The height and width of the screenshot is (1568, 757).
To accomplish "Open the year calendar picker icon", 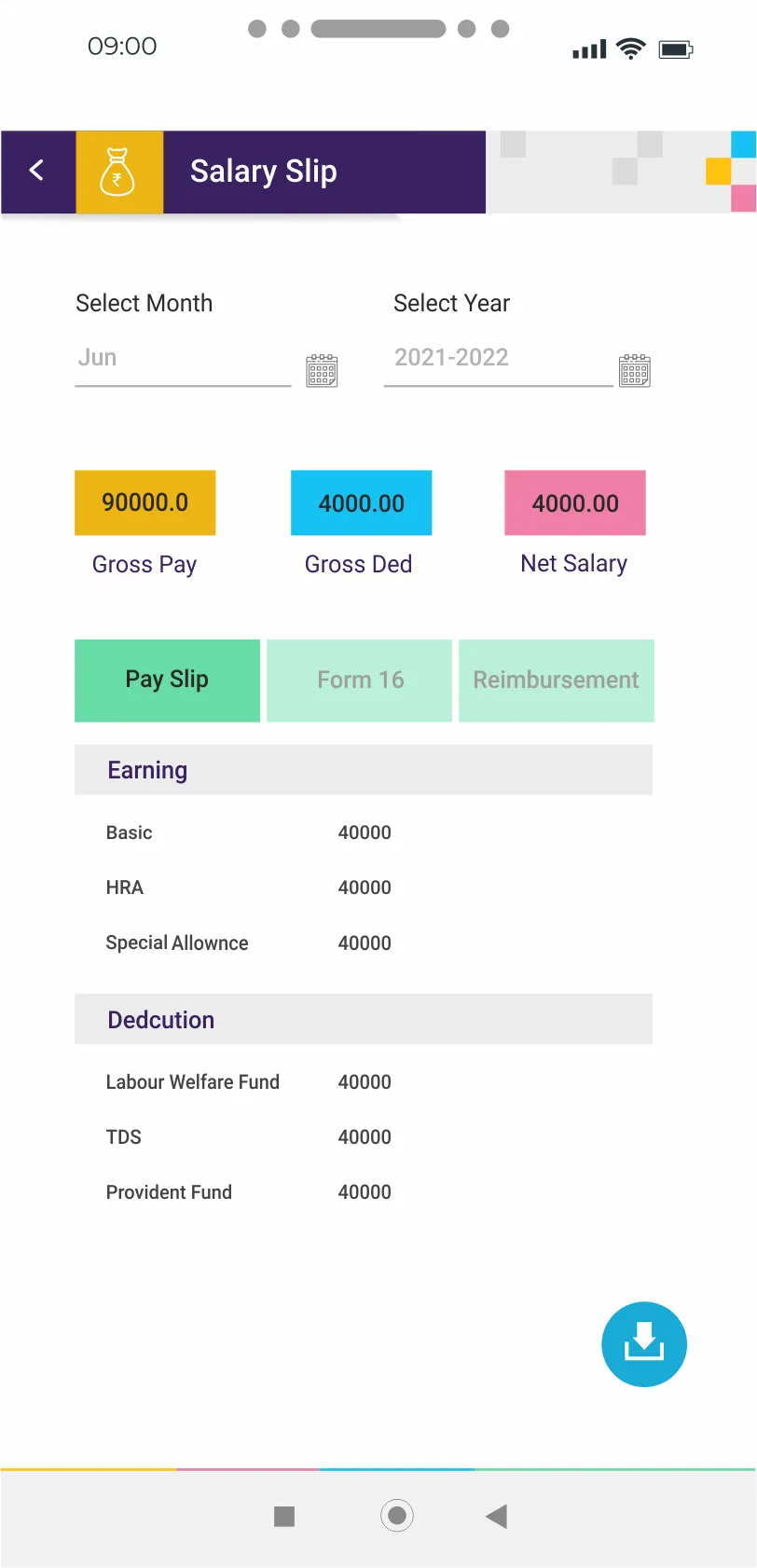I will click(635, 370).
